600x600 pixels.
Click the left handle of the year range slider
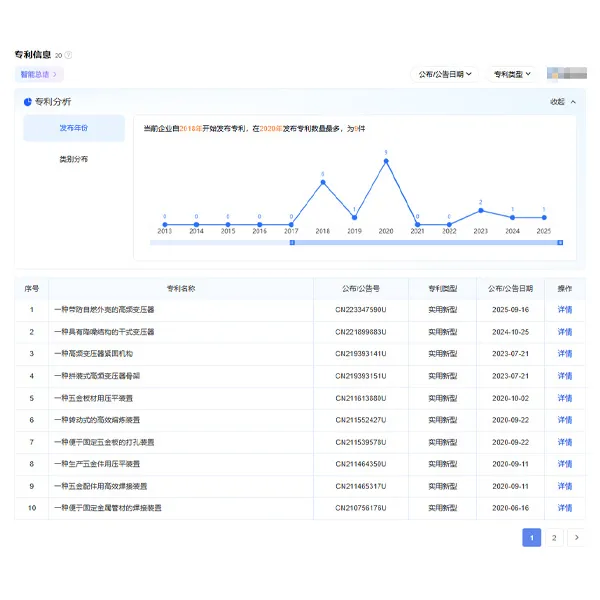[x=291, y=242]
